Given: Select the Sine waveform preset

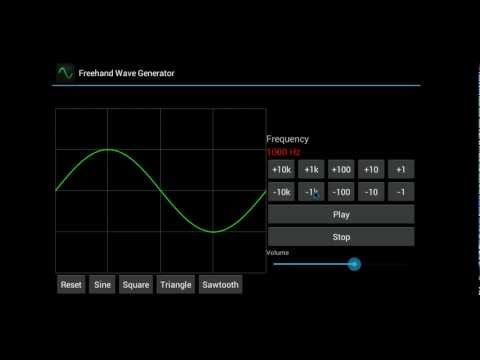Looking at the screenshot, I should pos(102,285).
